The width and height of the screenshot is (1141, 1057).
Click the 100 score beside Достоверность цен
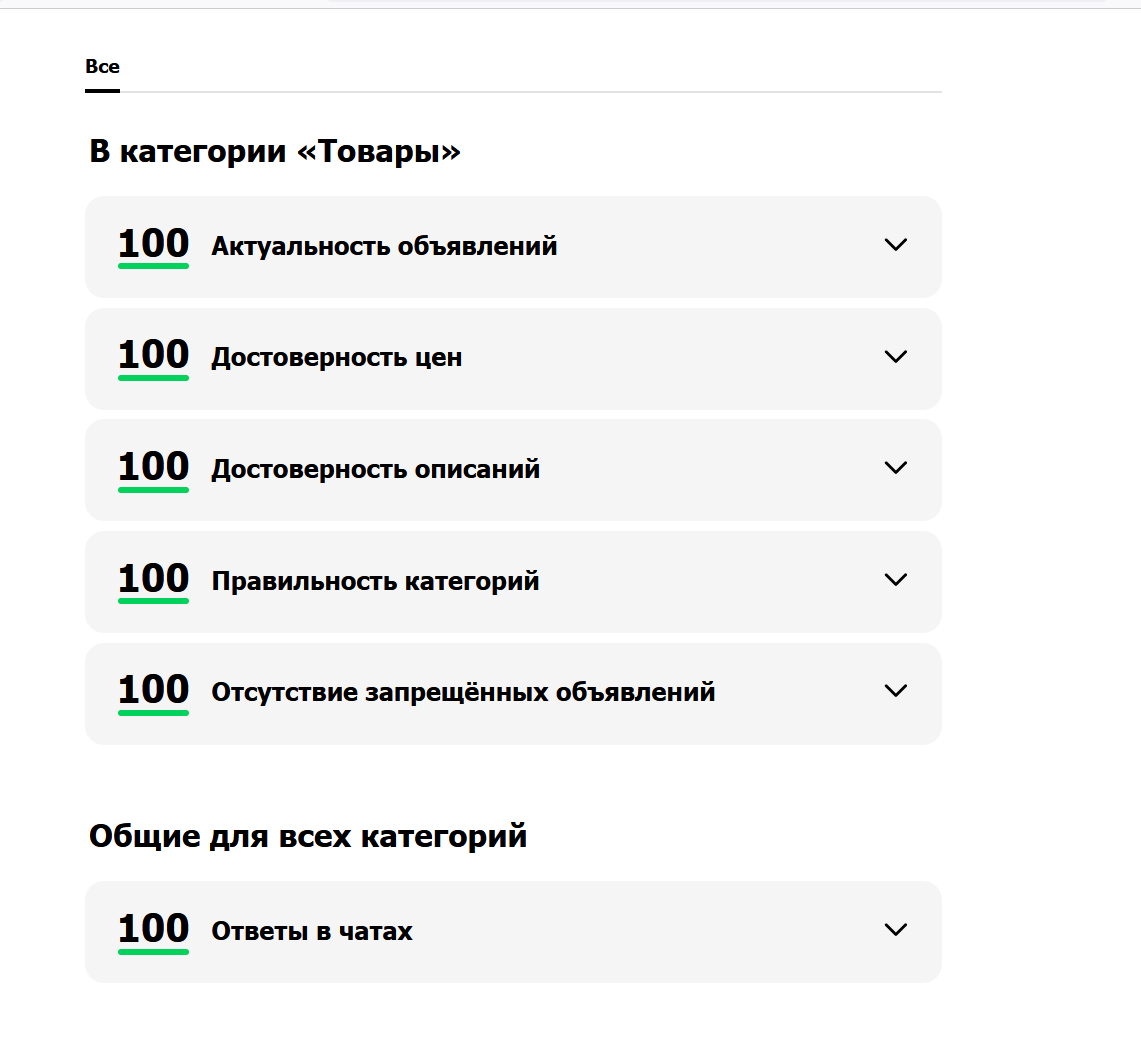pos(154,358)
